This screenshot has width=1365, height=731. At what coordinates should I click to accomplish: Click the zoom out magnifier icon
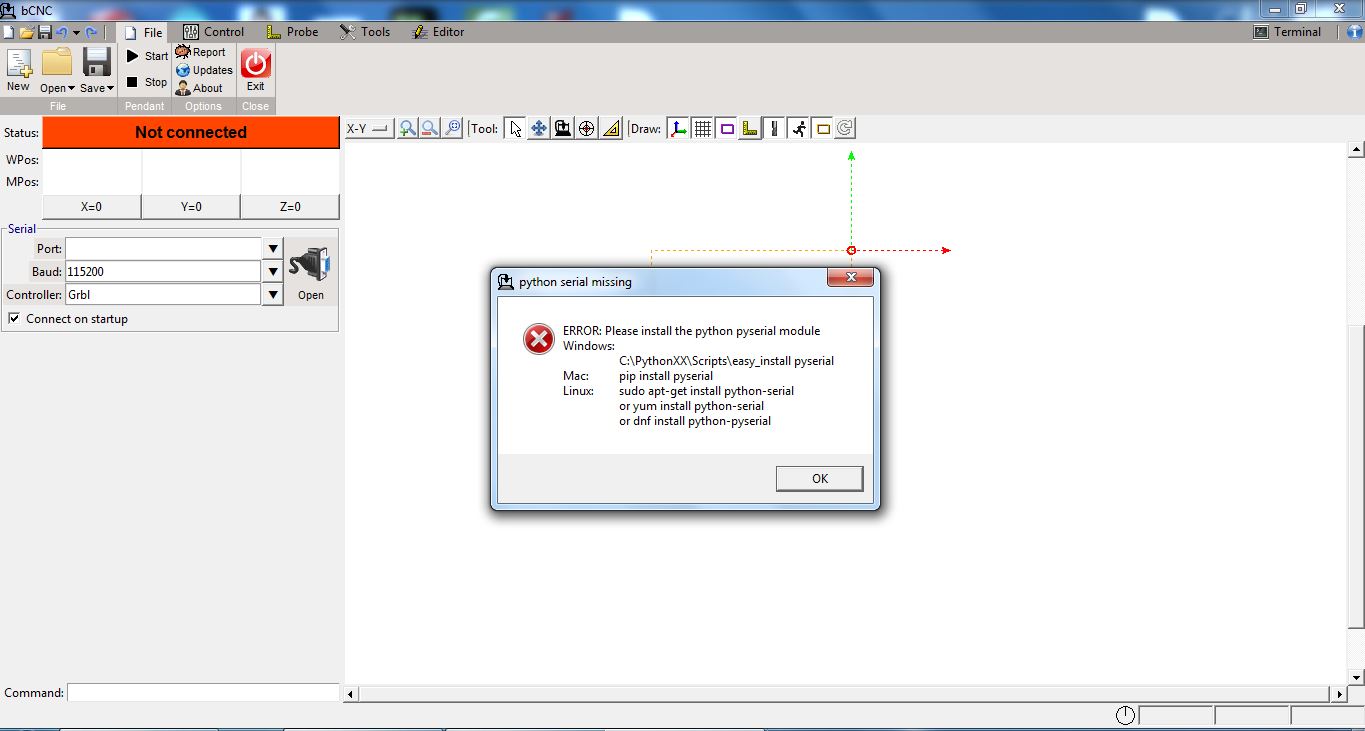point(430,129)
